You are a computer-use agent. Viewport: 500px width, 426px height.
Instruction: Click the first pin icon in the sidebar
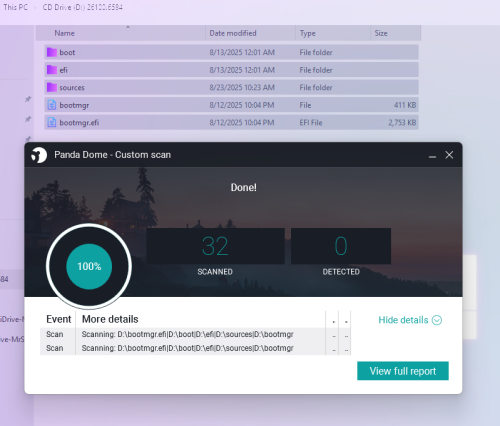coord(28,99)
